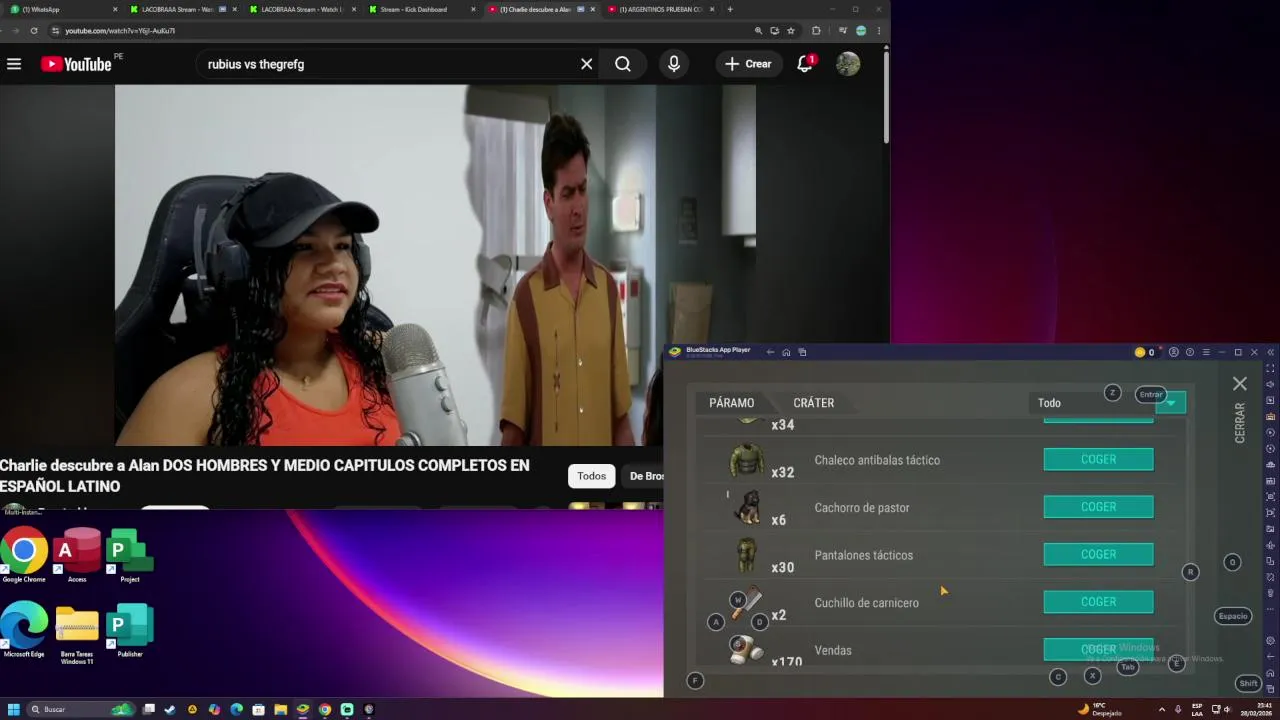This screenshot has height=720, width=1280.
Task: Open the Windows Start button
Action: pyautogui.click(x=14, y=710)
